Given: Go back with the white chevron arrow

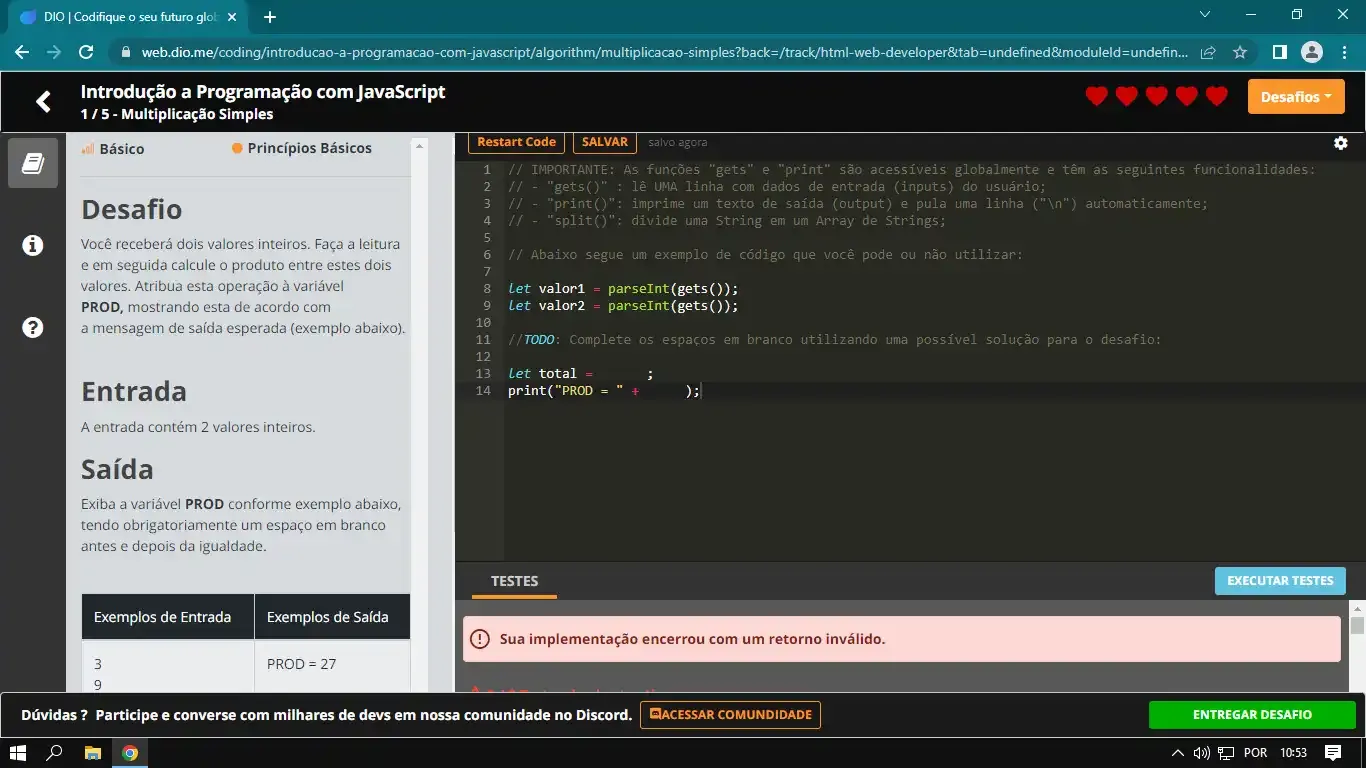Looking at the screenshot, I should click(x=43, y=101).
